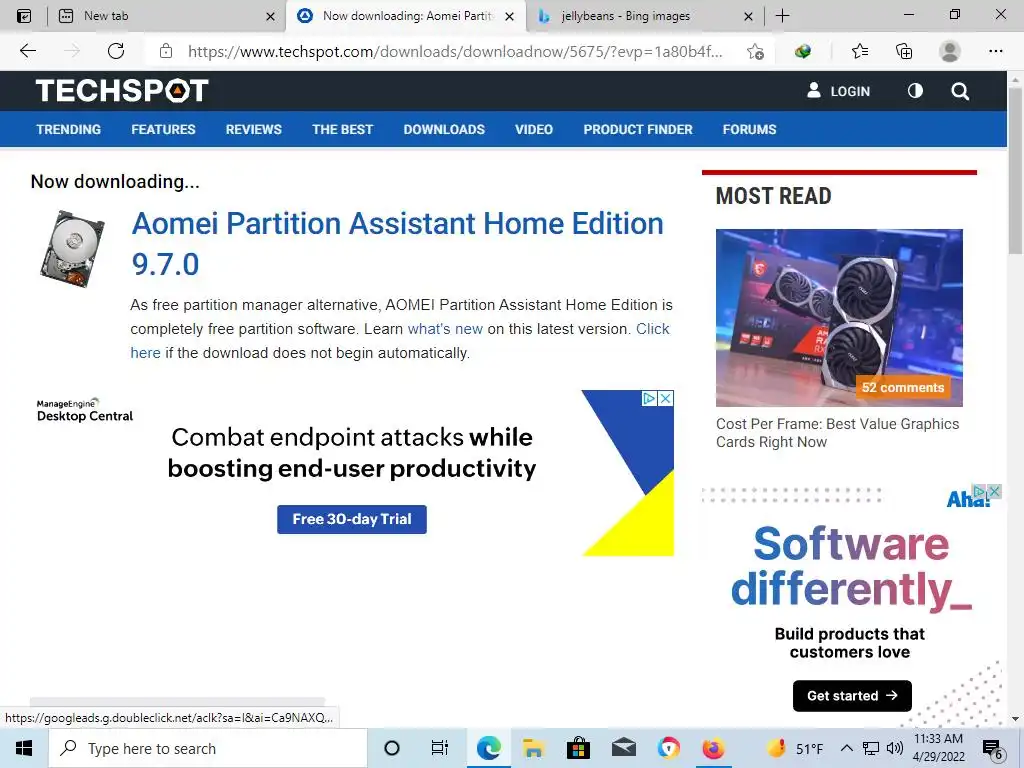Open the TechSpot search magnifier
This screenshot has width=1024, height=768.
(x=960, y=91)
